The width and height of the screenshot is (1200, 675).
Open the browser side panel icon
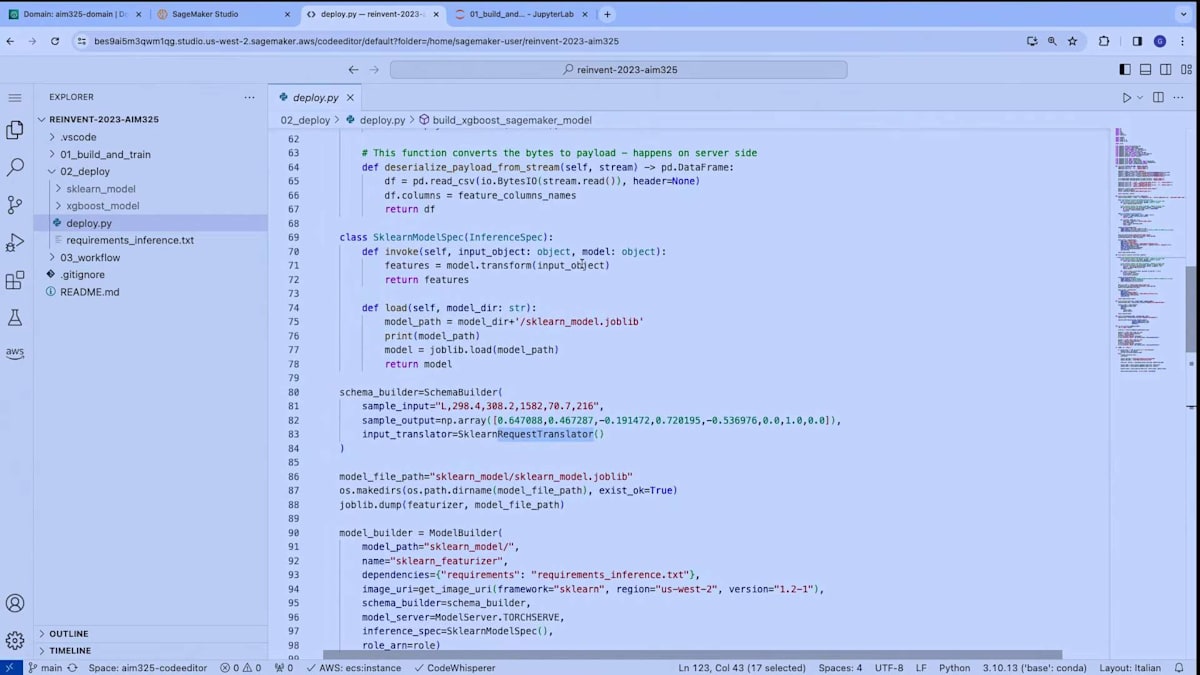pyautogui.click(x=1137, y=41)
